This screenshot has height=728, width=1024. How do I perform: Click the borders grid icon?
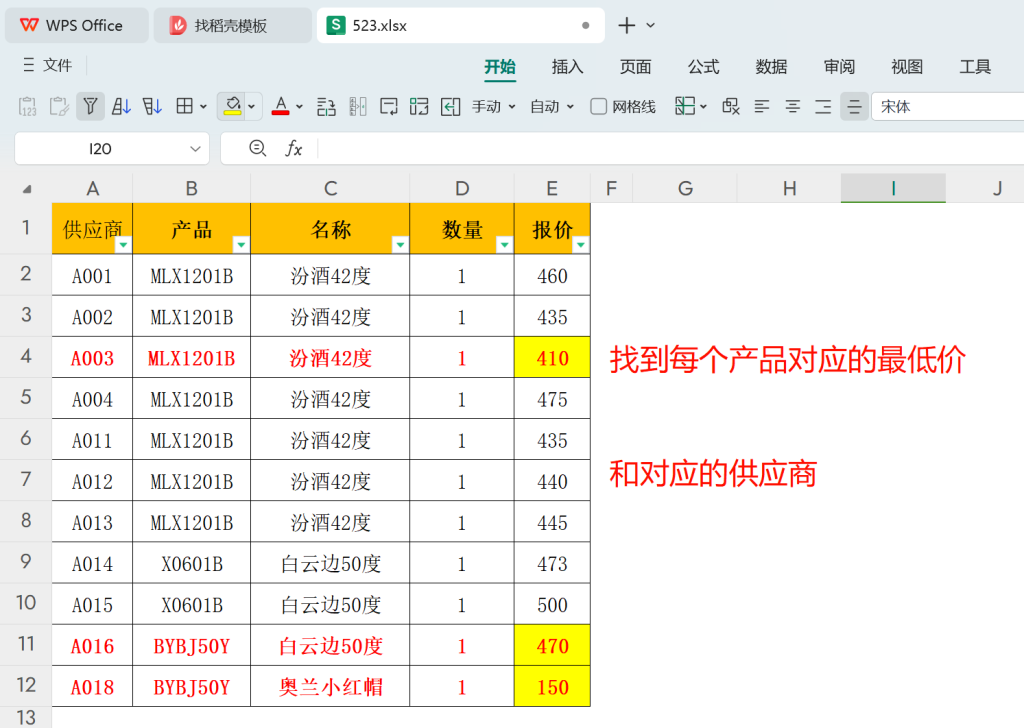(x=185, y=106)
